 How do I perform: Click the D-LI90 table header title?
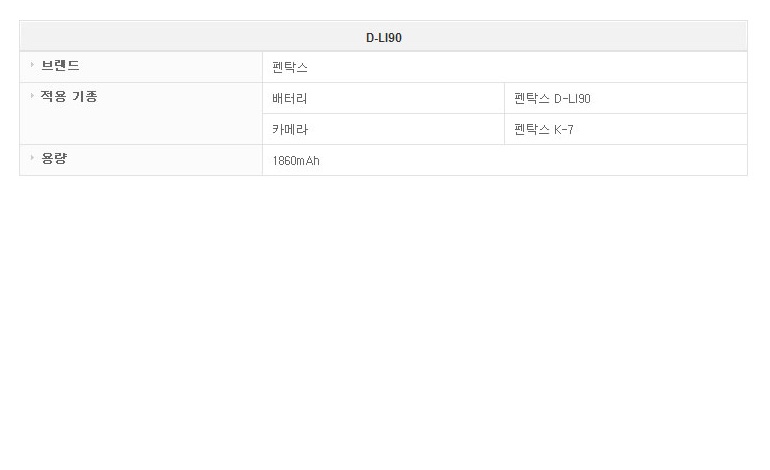[x=383, y=38]
